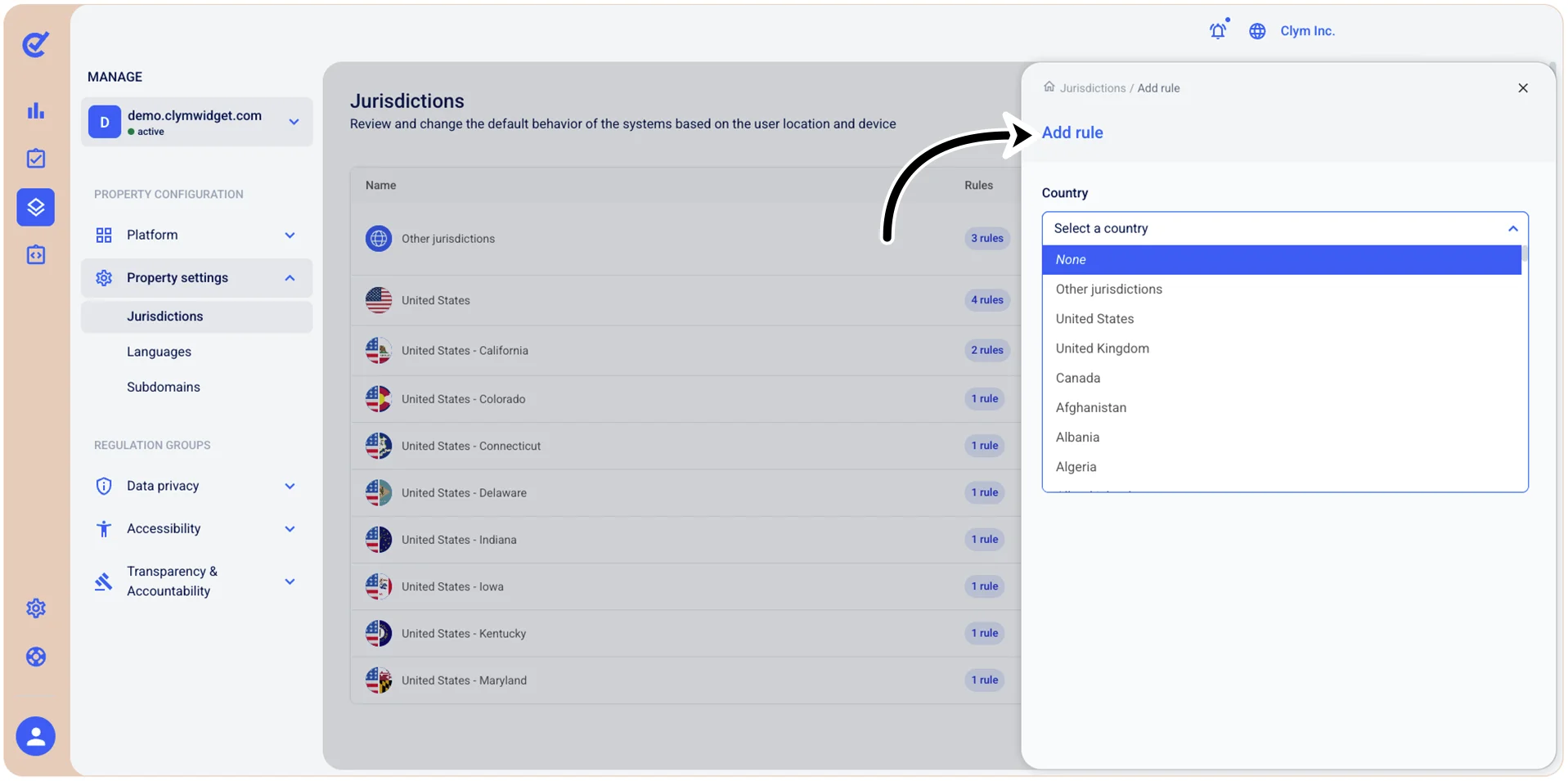Expand the Data privacy section

tap(290, 486)
